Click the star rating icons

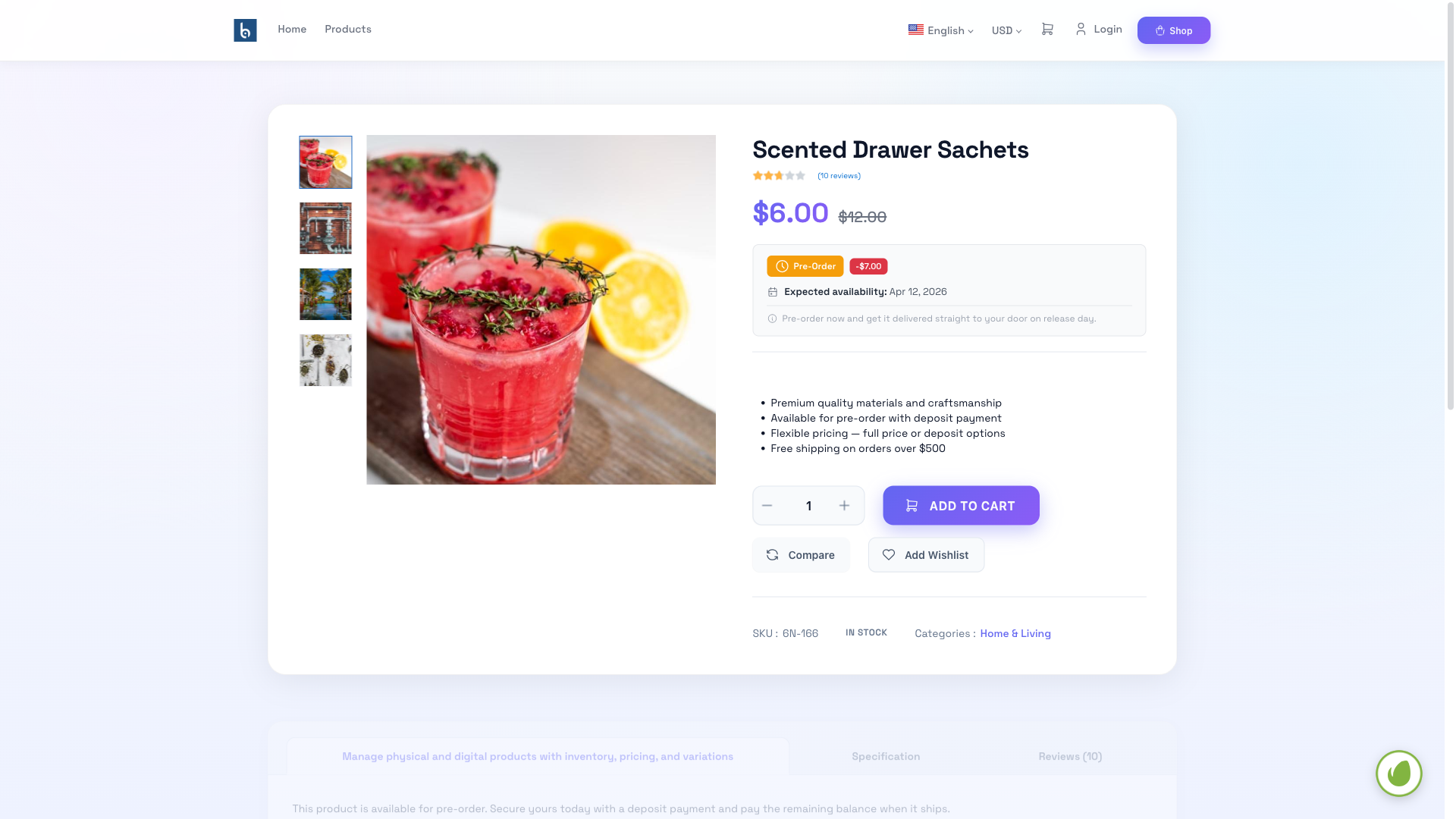(779, 176)
